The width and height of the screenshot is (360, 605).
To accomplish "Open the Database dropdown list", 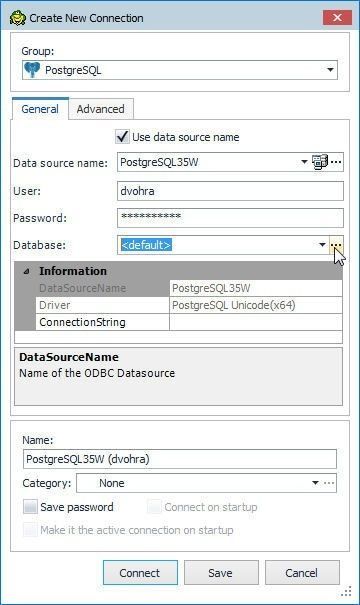I will (322, 245).
